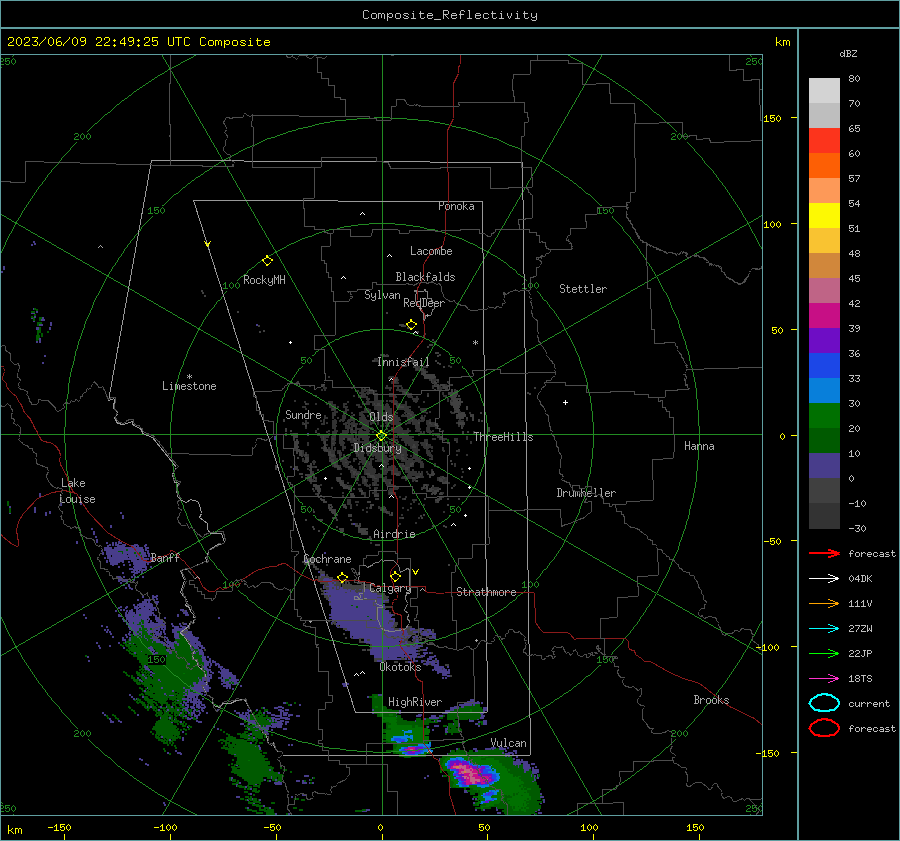Screen dimensions: 900x841
Task: Select the 65 dBZ red swatch
Action: pyautogui.click(x=824, y=140)
